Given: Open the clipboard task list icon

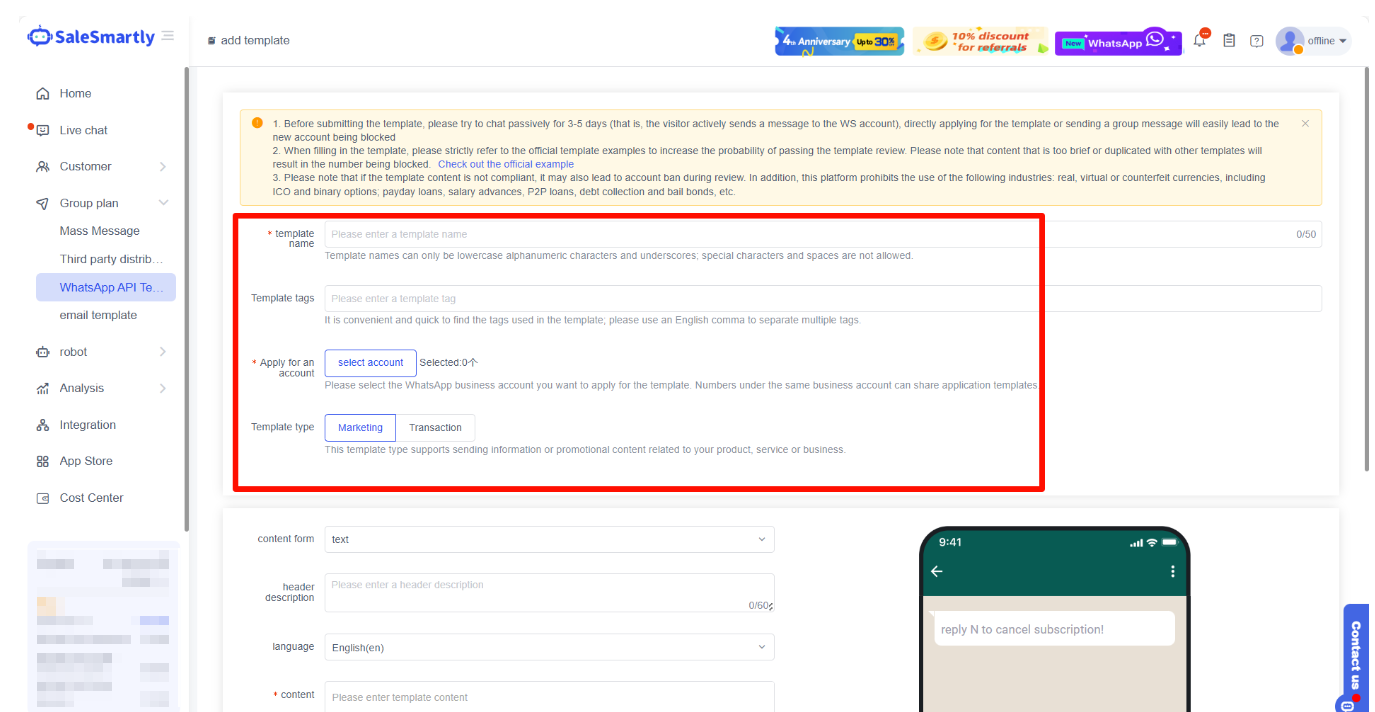Looking at the screenshot, I should click(x=1229, y=41).
